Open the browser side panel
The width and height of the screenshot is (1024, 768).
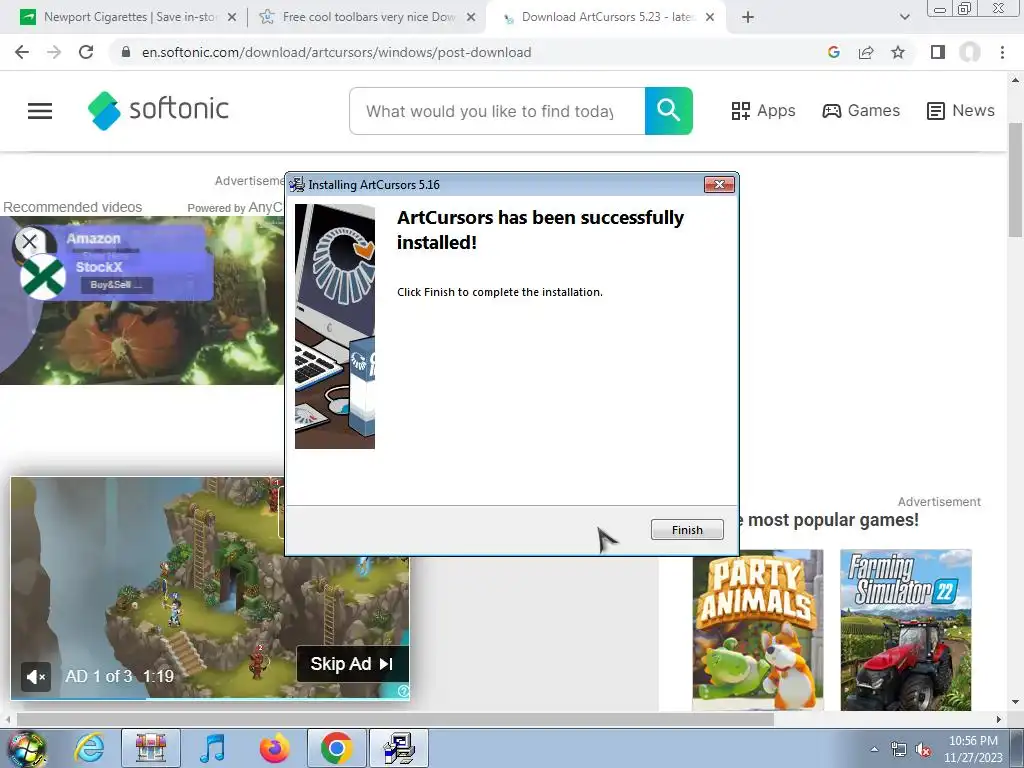[938, 52]
